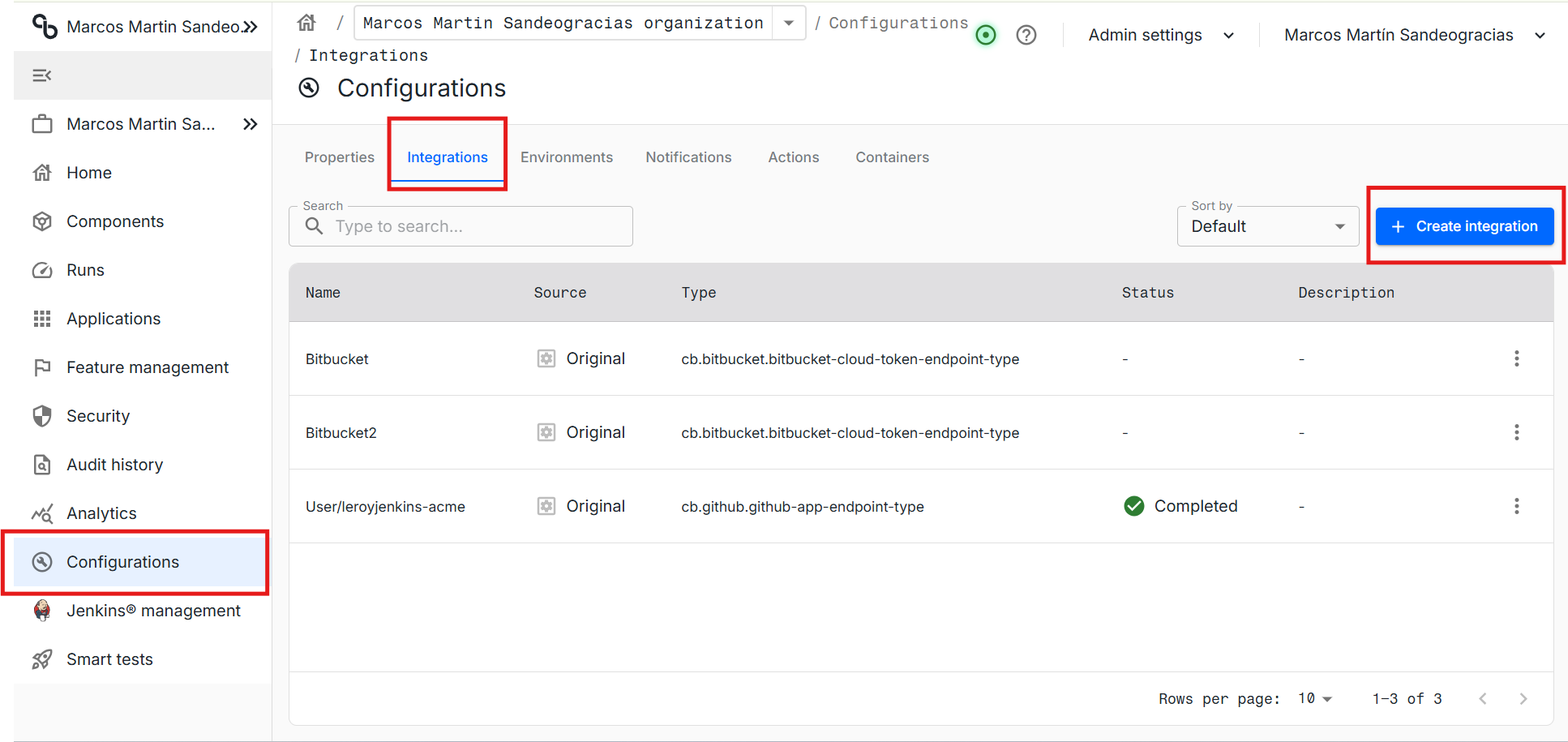The width and height of the screenshot is (1568, 742).
Task: Open the Security section
Action: click(x=97, y=416)
